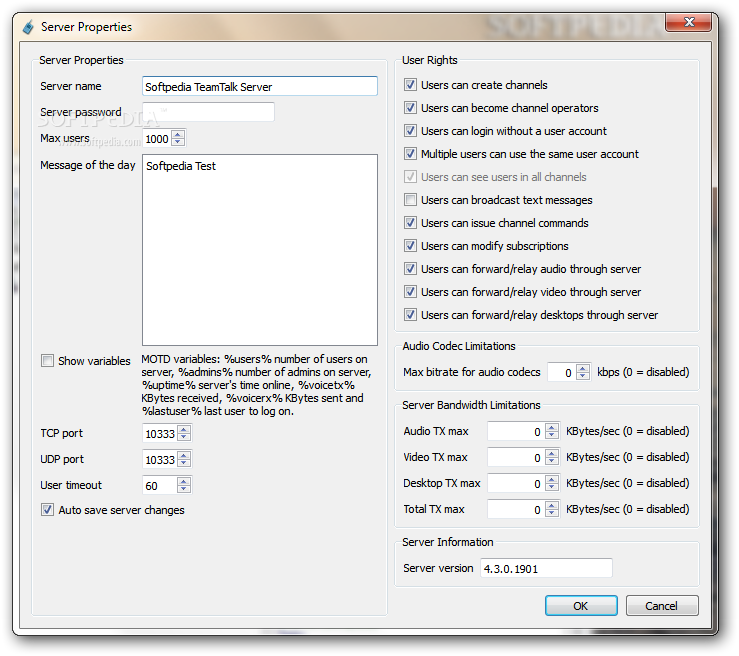Increment the UDP port value
Screen dimensions: 739x656
[184, 455]
